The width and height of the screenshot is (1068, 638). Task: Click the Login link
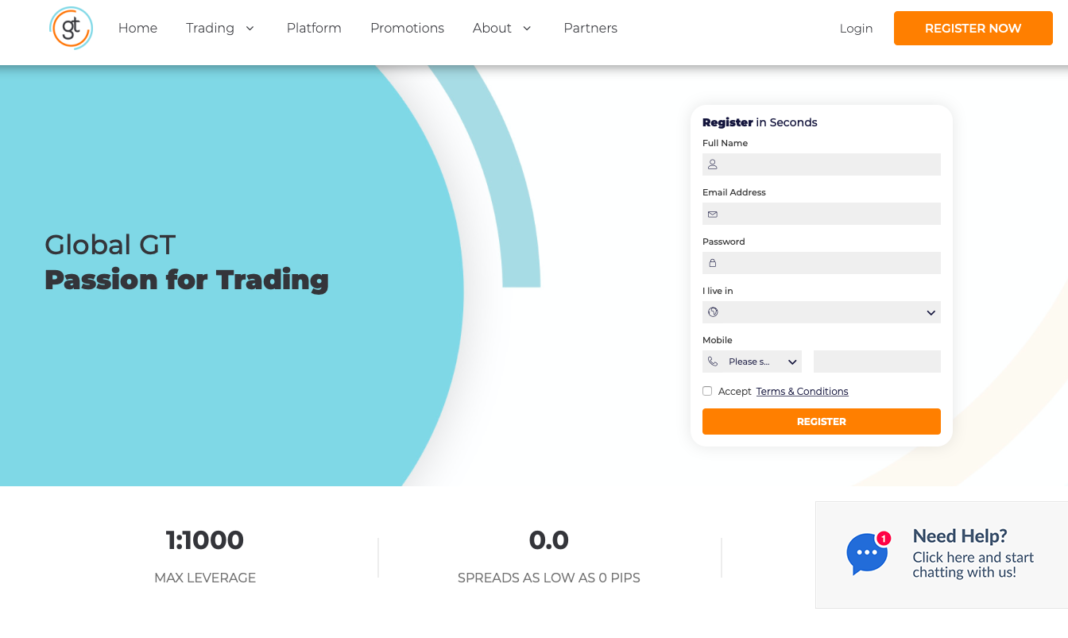tap(856, 28)
